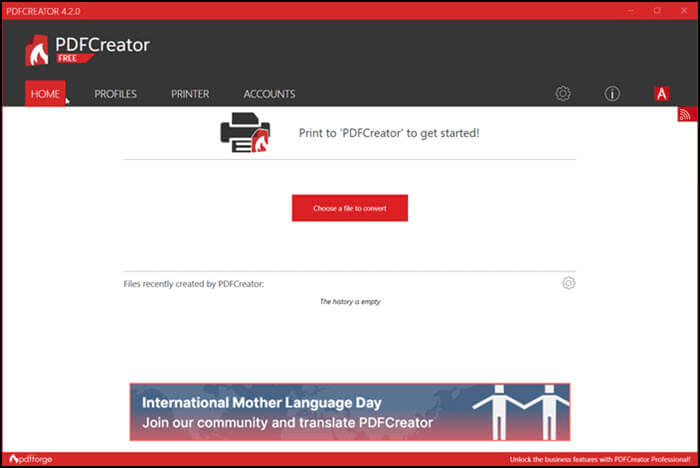The image size is (700, 468).
Task: Open the RSS news feed icon
Action: (685, 115)
